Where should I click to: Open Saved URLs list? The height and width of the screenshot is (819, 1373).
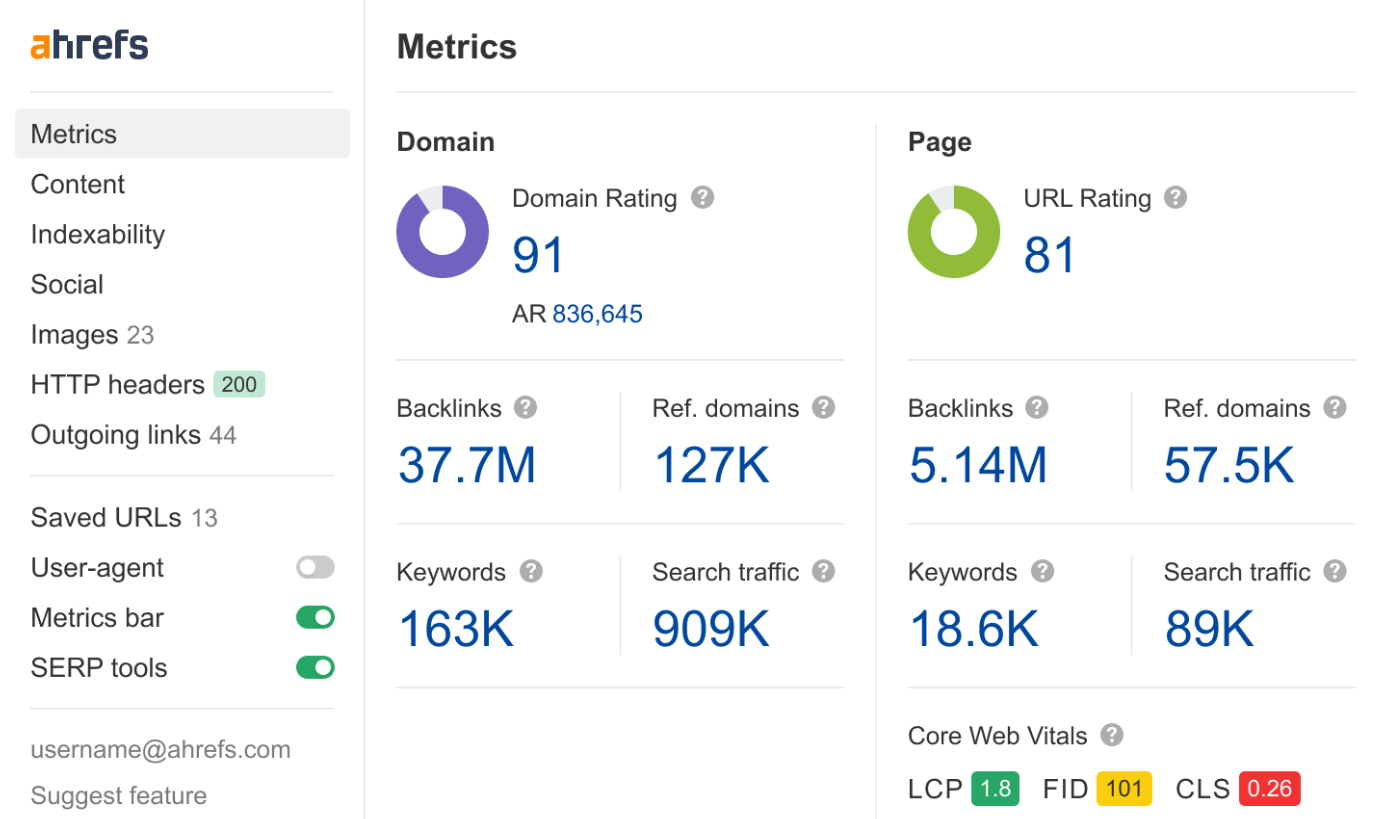(x=106, y=518)
